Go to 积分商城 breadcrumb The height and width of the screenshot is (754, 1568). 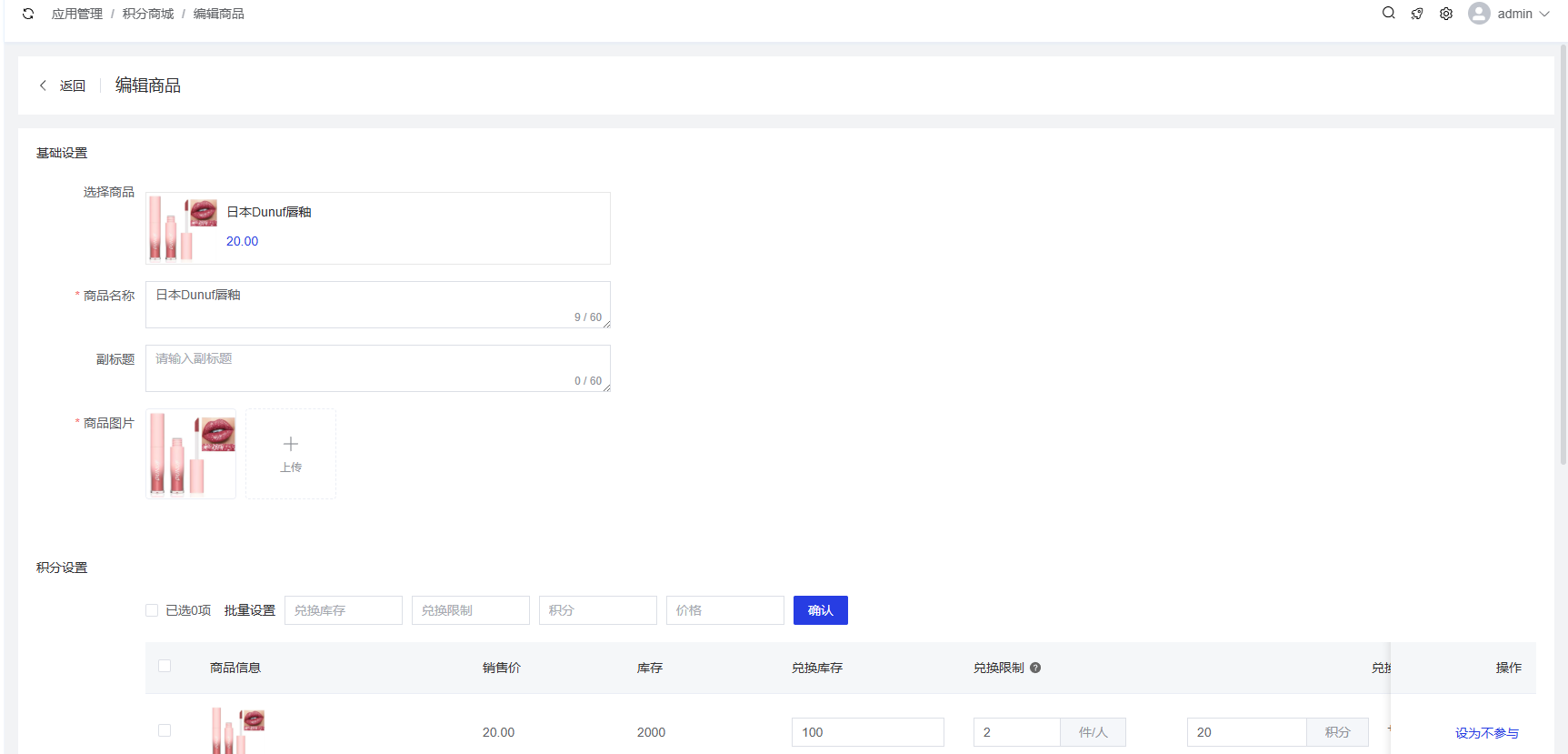click(x=148, y=14)
